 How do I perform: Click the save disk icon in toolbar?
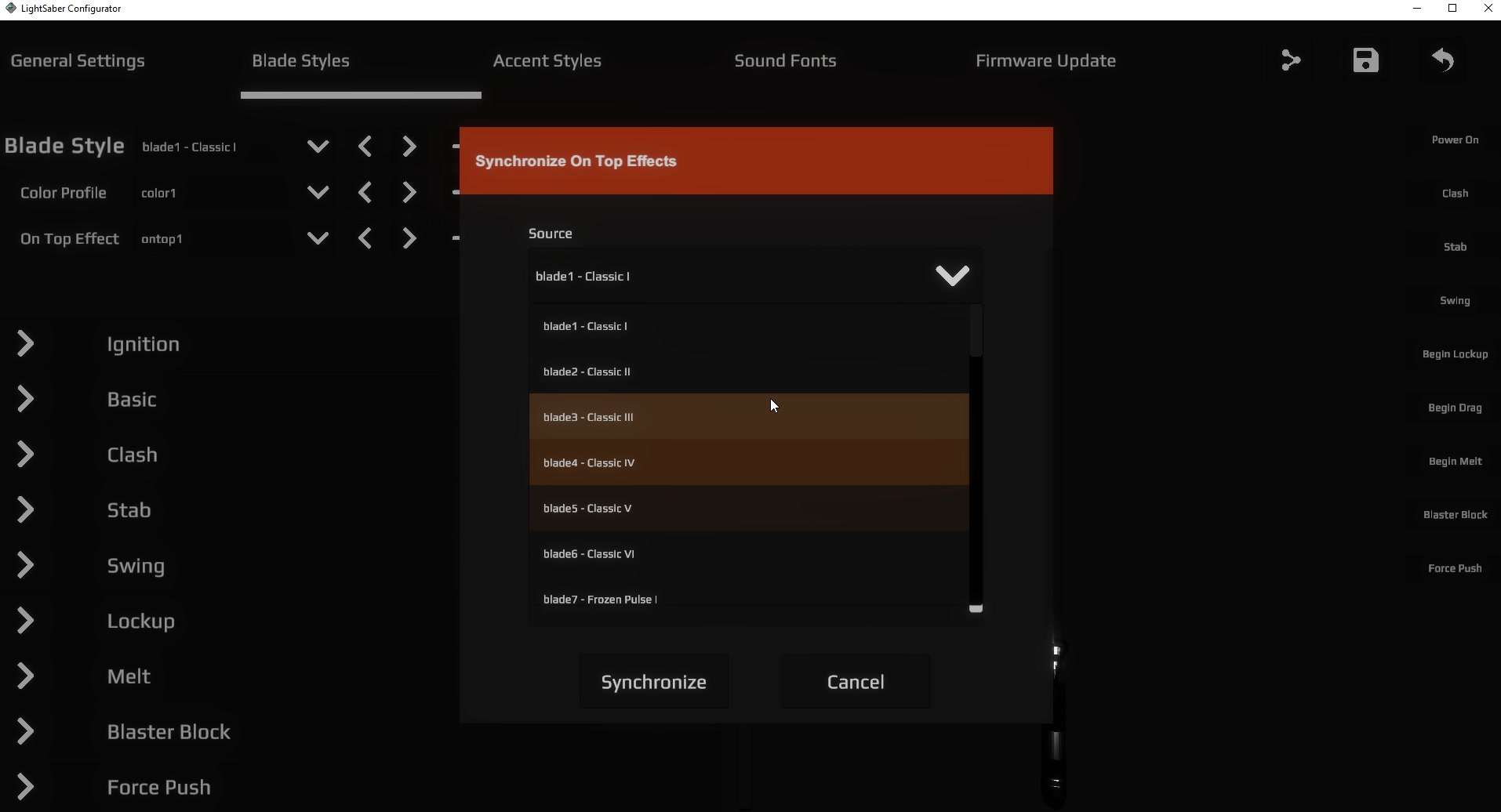[x=1365, y=60]
